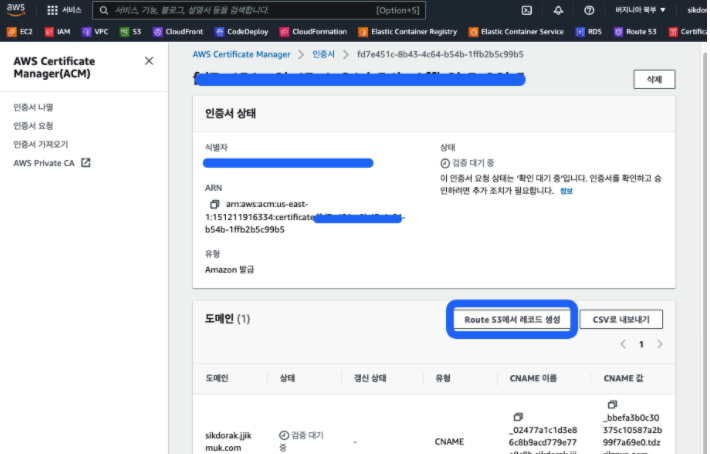This screenshot has height=454, width=710.
Task: Go to next page of domains
Action: click(659, 344)
